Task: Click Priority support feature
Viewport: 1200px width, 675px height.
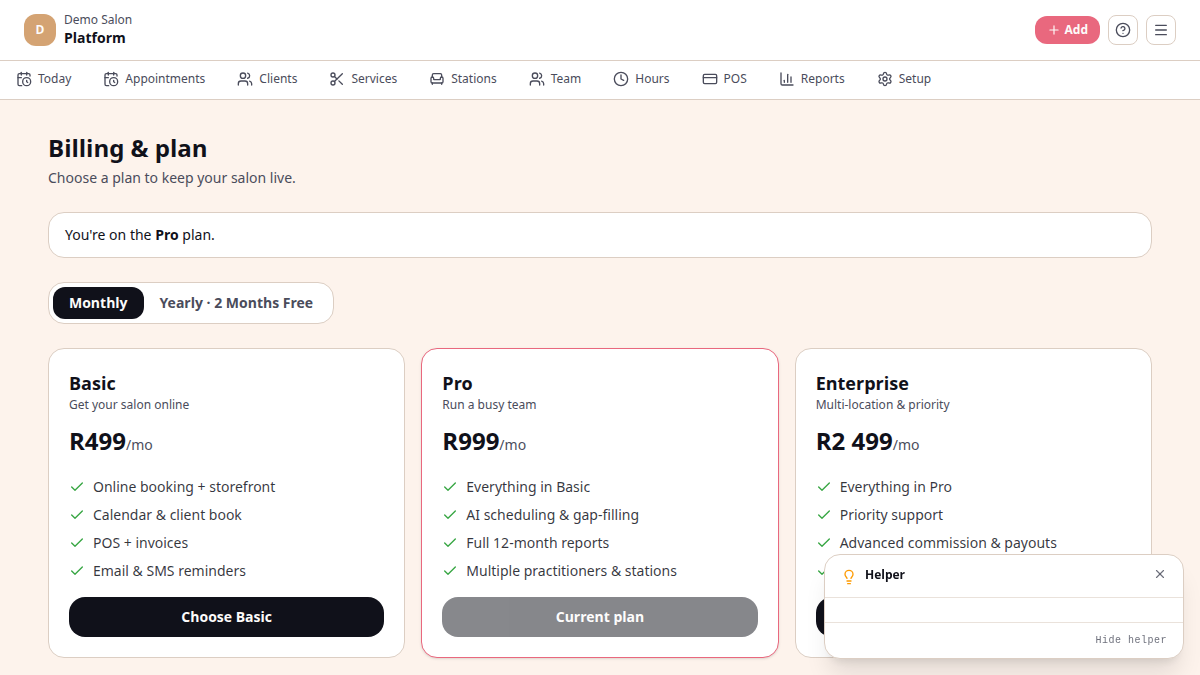Action: [891, 515]
